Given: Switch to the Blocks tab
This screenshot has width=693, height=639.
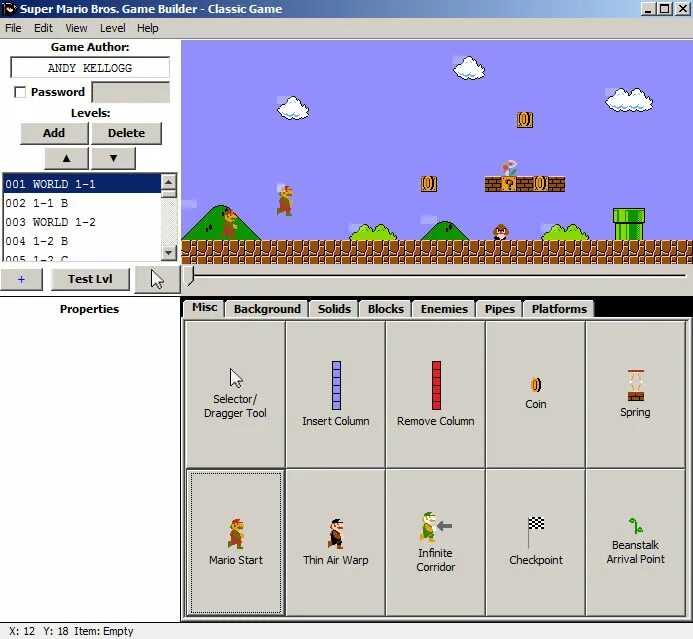Looking at the screenshot, I should 385,309.
